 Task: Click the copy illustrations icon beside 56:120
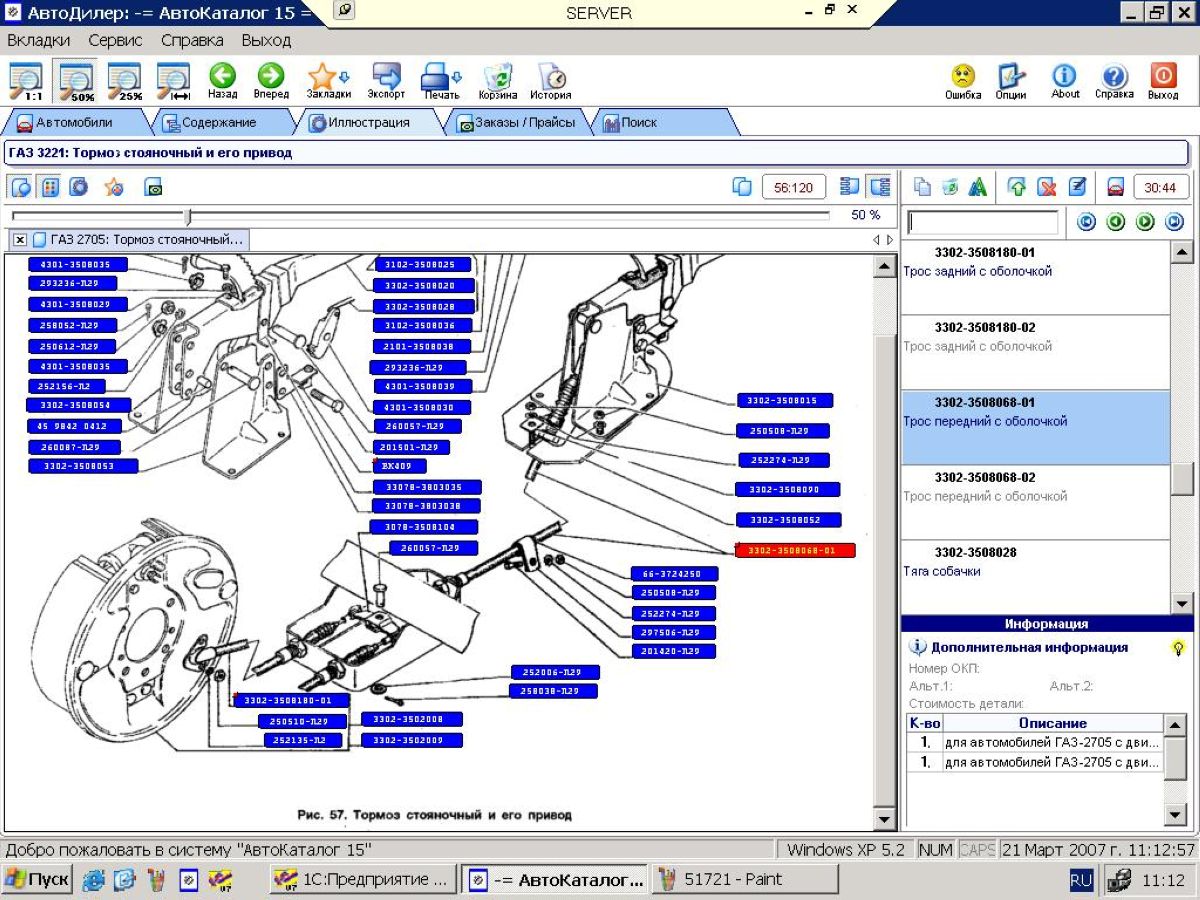[741, 187]
